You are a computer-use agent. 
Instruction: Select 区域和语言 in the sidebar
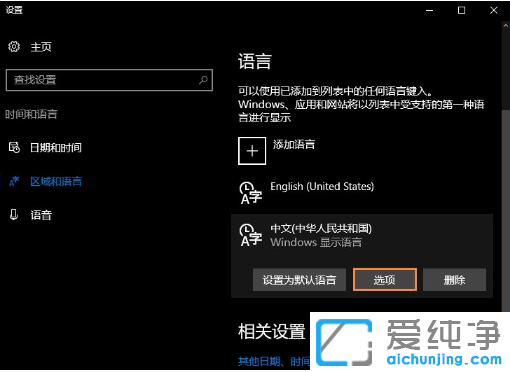56,181
